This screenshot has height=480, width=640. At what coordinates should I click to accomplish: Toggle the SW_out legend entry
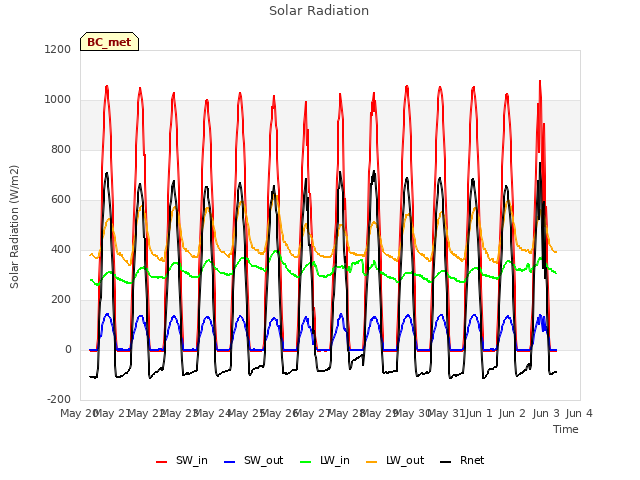point(253,460)
